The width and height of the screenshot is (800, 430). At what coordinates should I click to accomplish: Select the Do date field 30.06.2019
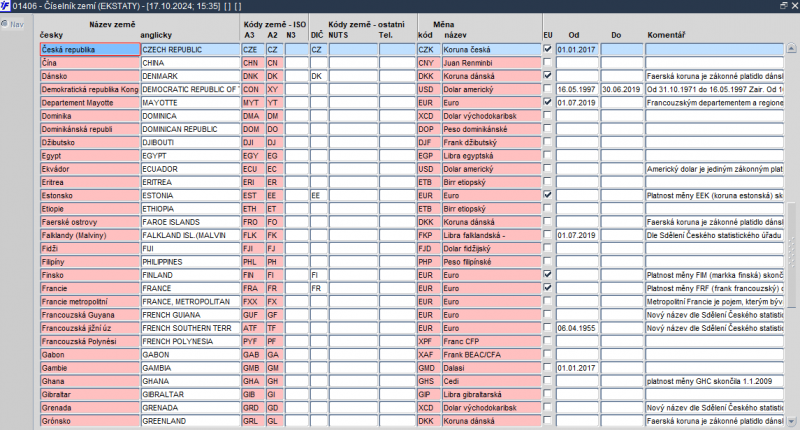pyautogui.click(x=621, y=89)
